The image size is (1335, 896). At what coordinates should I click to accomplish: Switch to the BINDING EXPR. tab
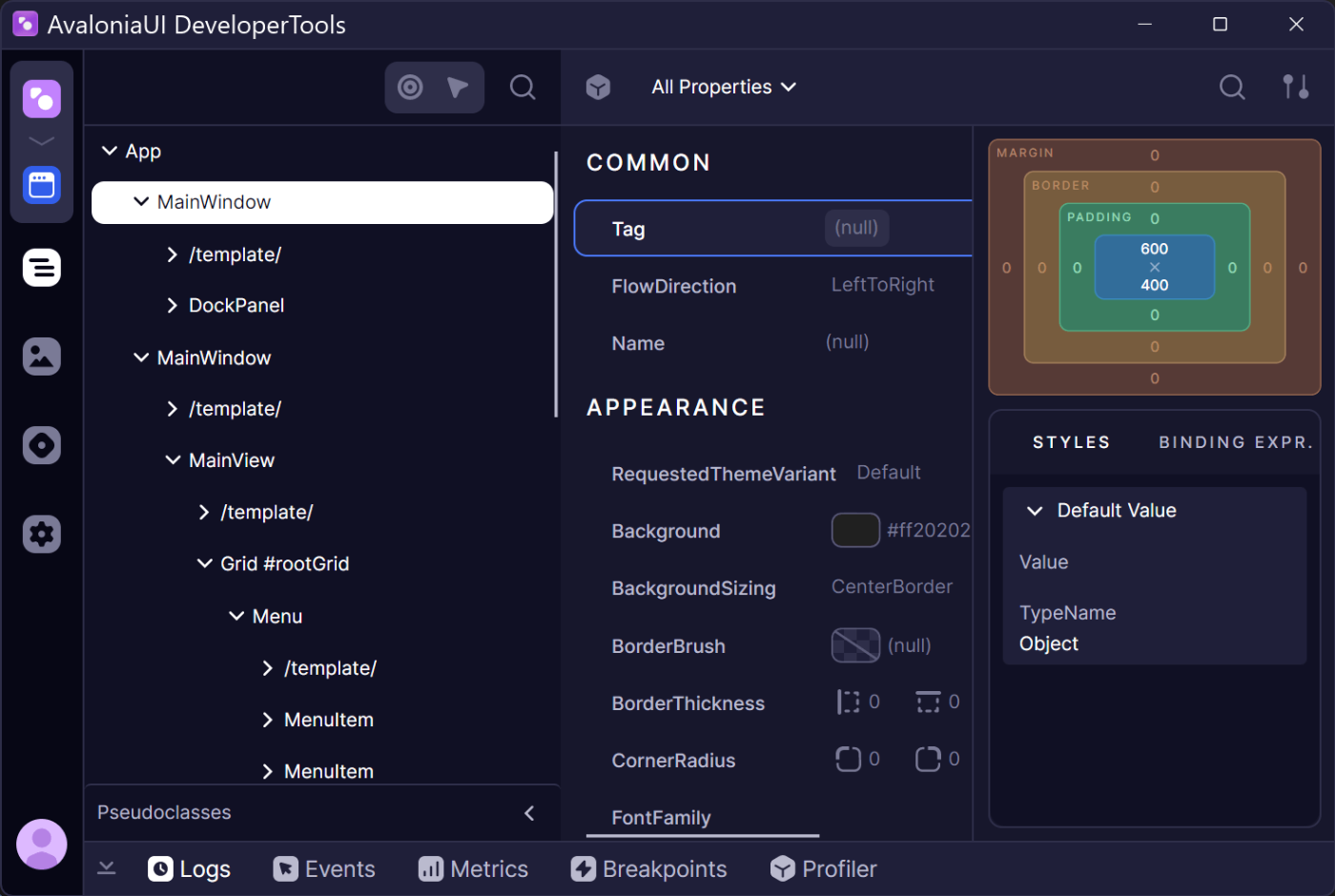1236,442
